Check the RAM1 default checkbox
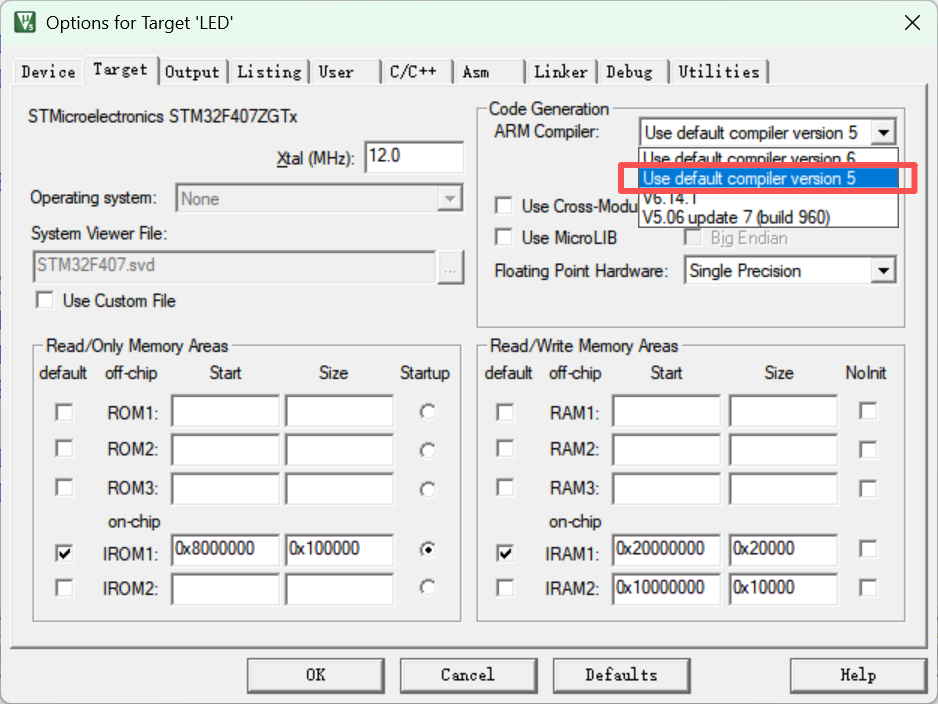The image size is (938, 704). point(505,413)
